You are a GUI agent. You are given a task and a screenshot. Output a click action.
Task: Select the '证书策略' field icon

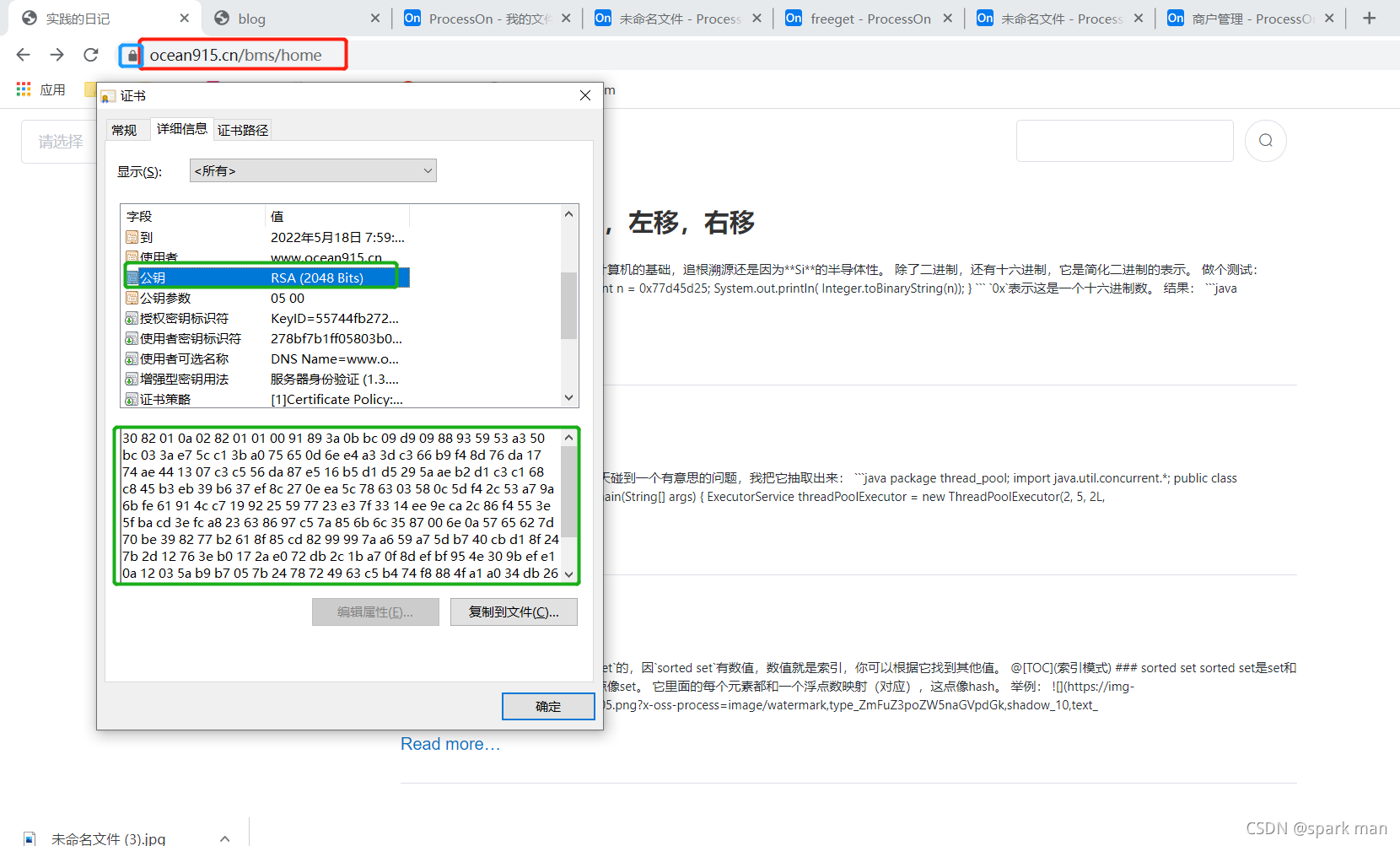[x=132, y=399]
